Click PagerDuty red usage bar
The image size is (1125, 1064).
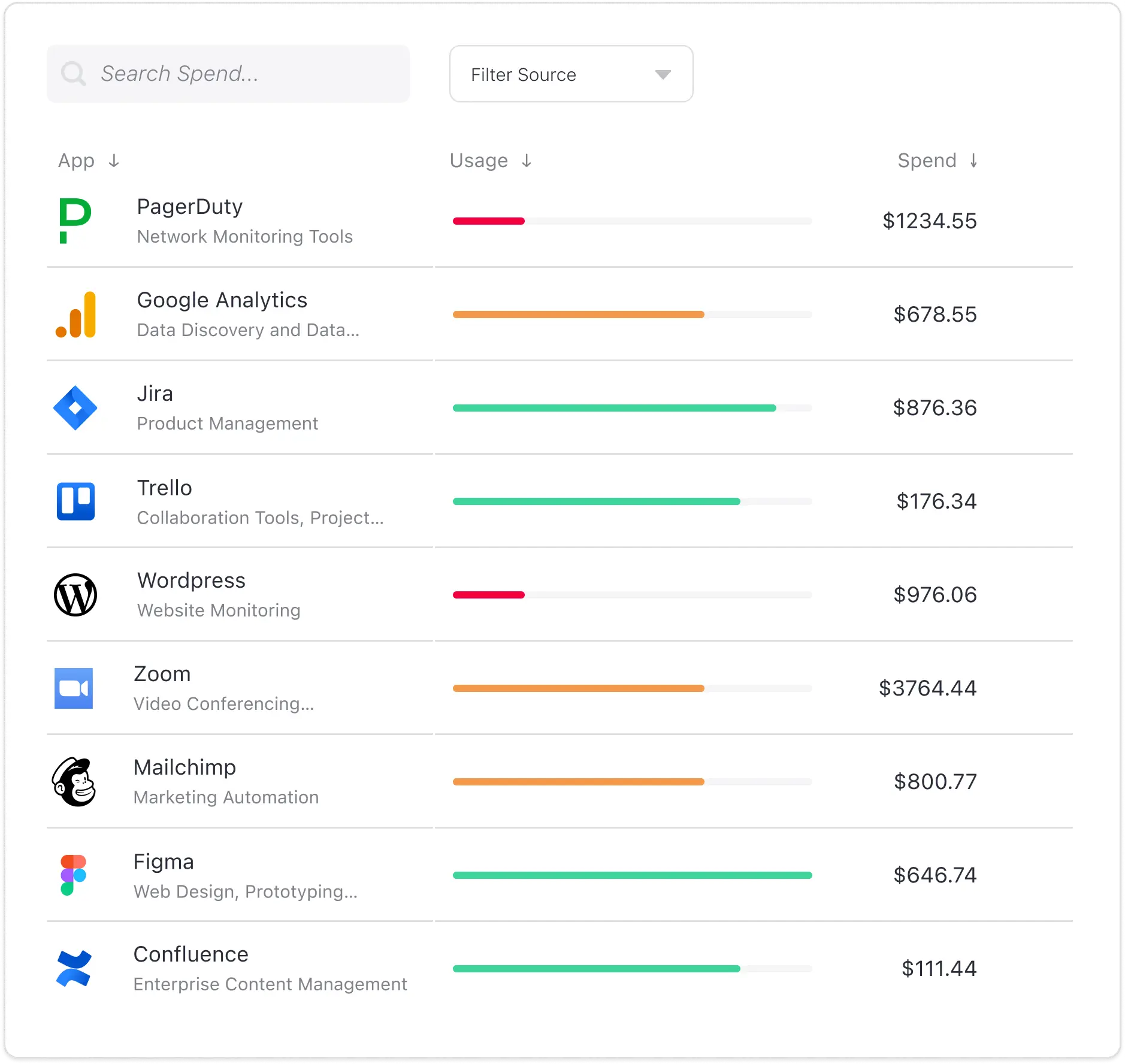tap(489, 221)
